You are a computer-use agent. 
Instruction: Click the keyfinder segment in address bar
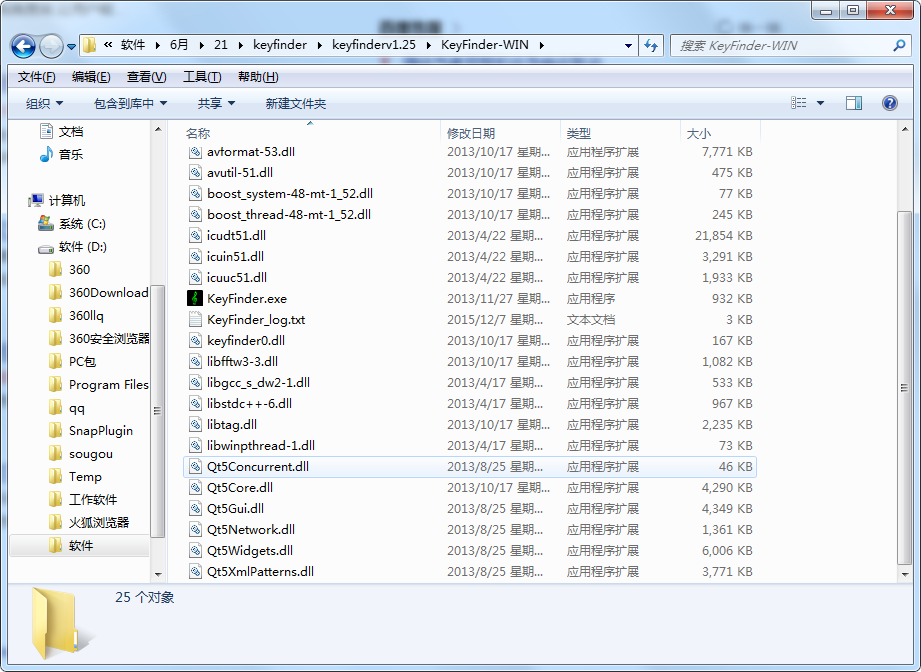click(x=280, y=45)
